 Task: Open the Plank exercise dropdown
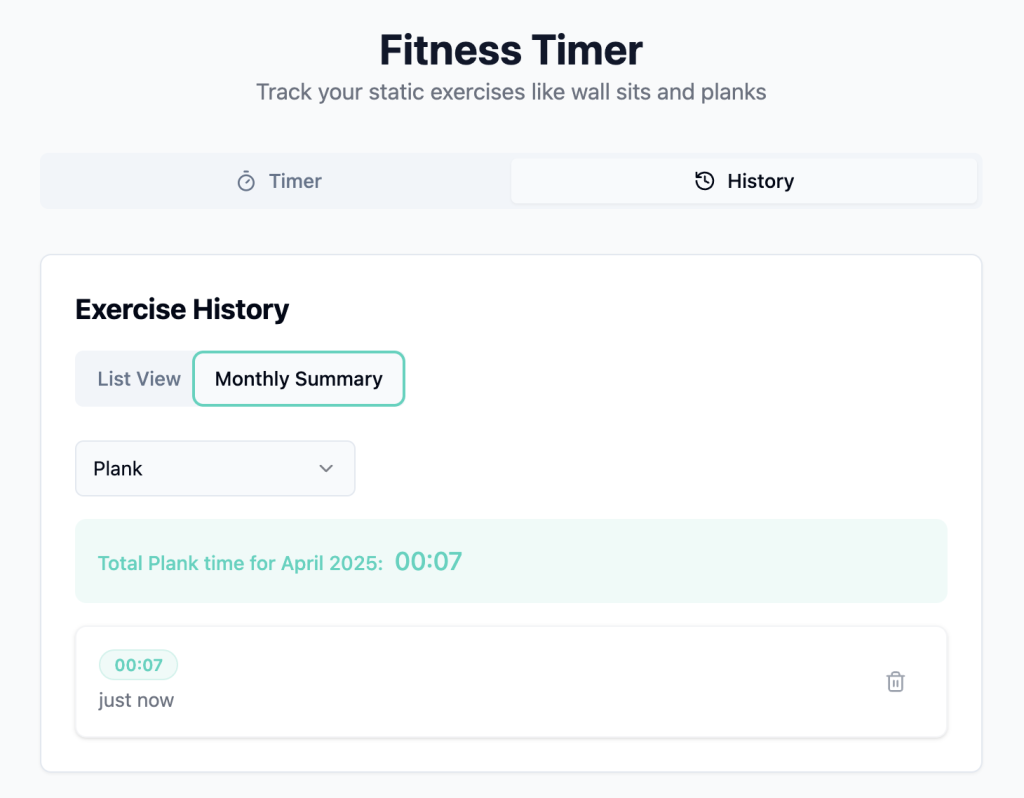point(215,468)
